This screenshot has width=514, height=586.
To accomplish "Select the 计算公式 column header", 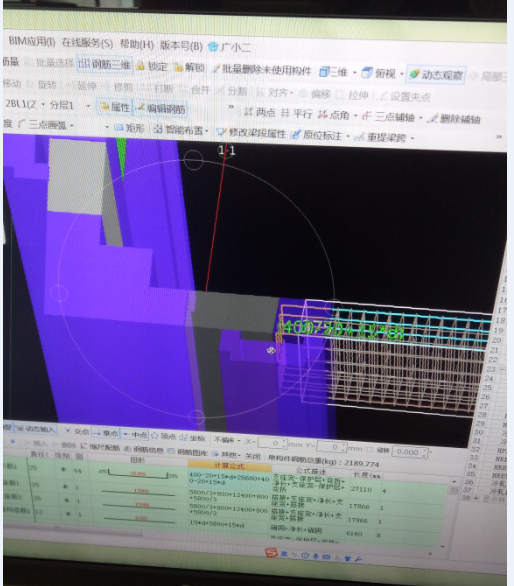I will click(x=229, y=466).
